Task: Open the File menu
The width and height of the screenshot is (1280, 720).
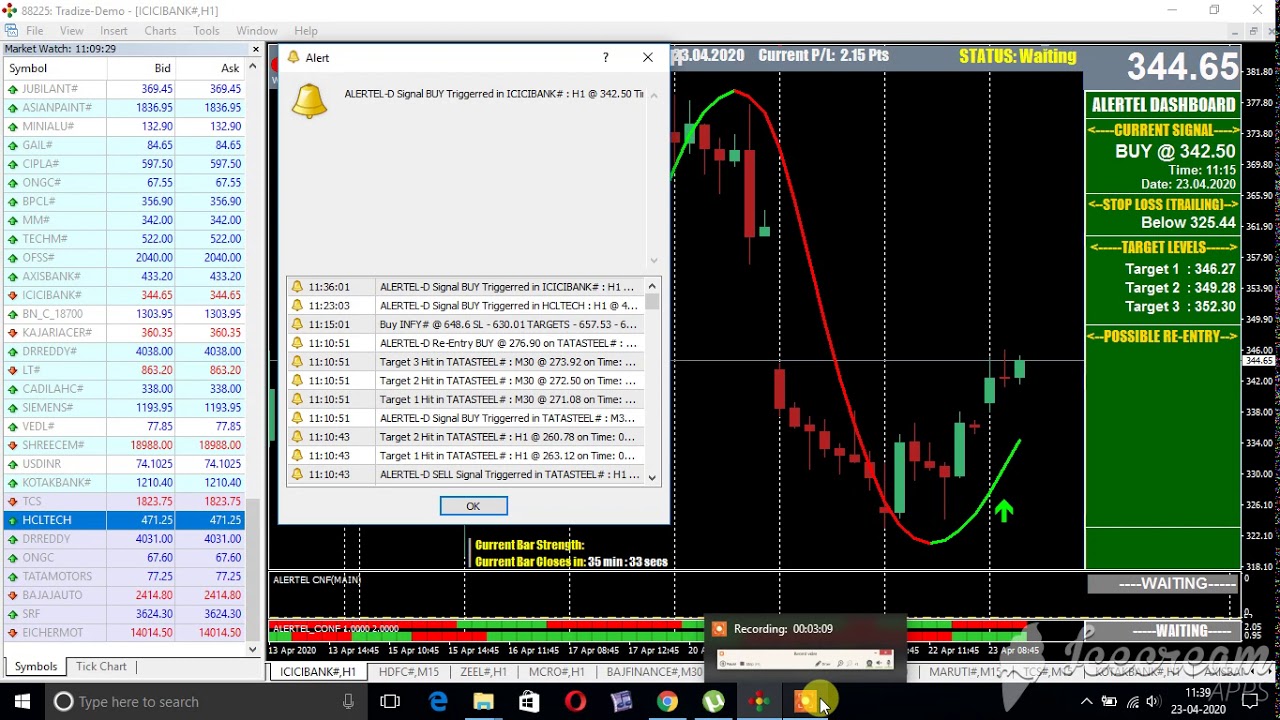Action: pos(34,31)
